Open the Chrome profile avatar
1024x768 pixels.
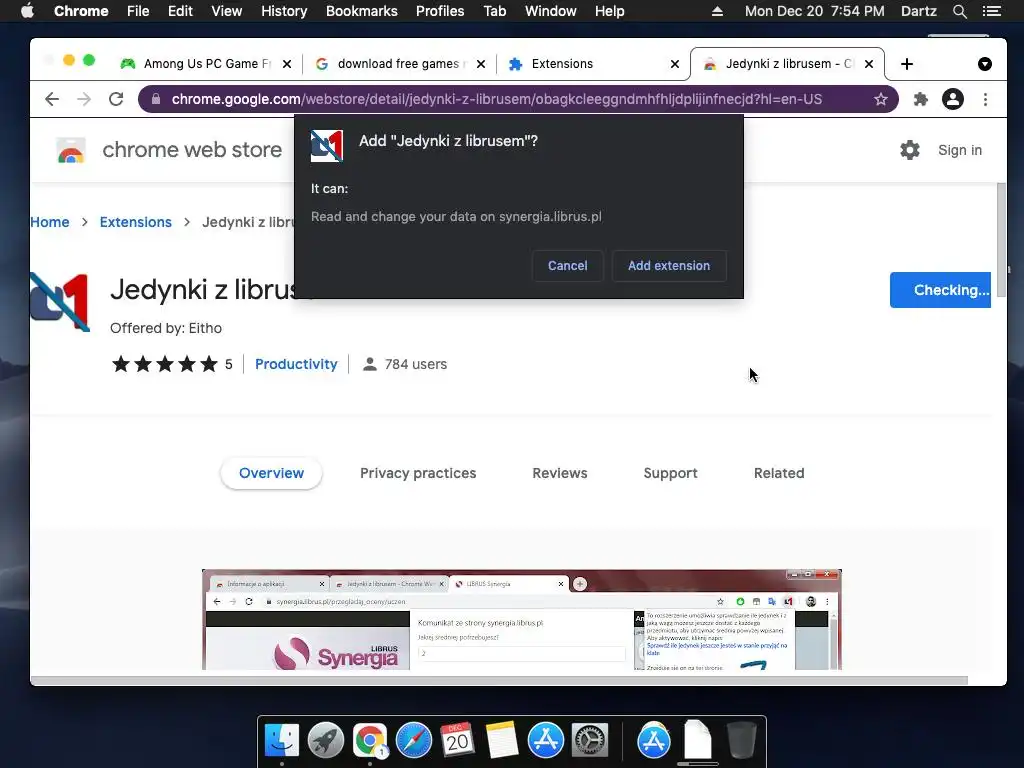[953, 99]
